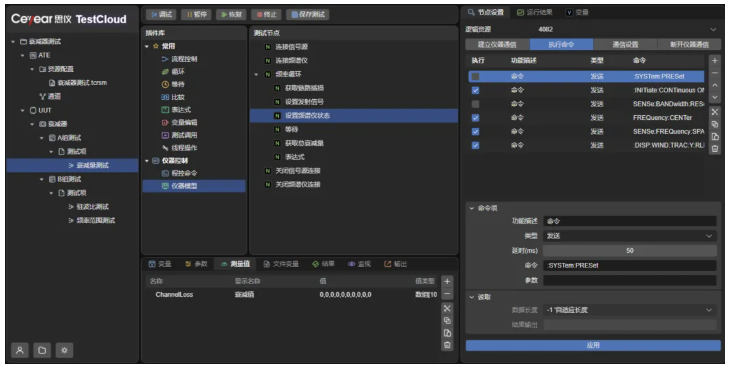The image size is (729, 372).
Task: Uncheck the FREQuency:CENTer command checkbox
Action: click(475, 118)
